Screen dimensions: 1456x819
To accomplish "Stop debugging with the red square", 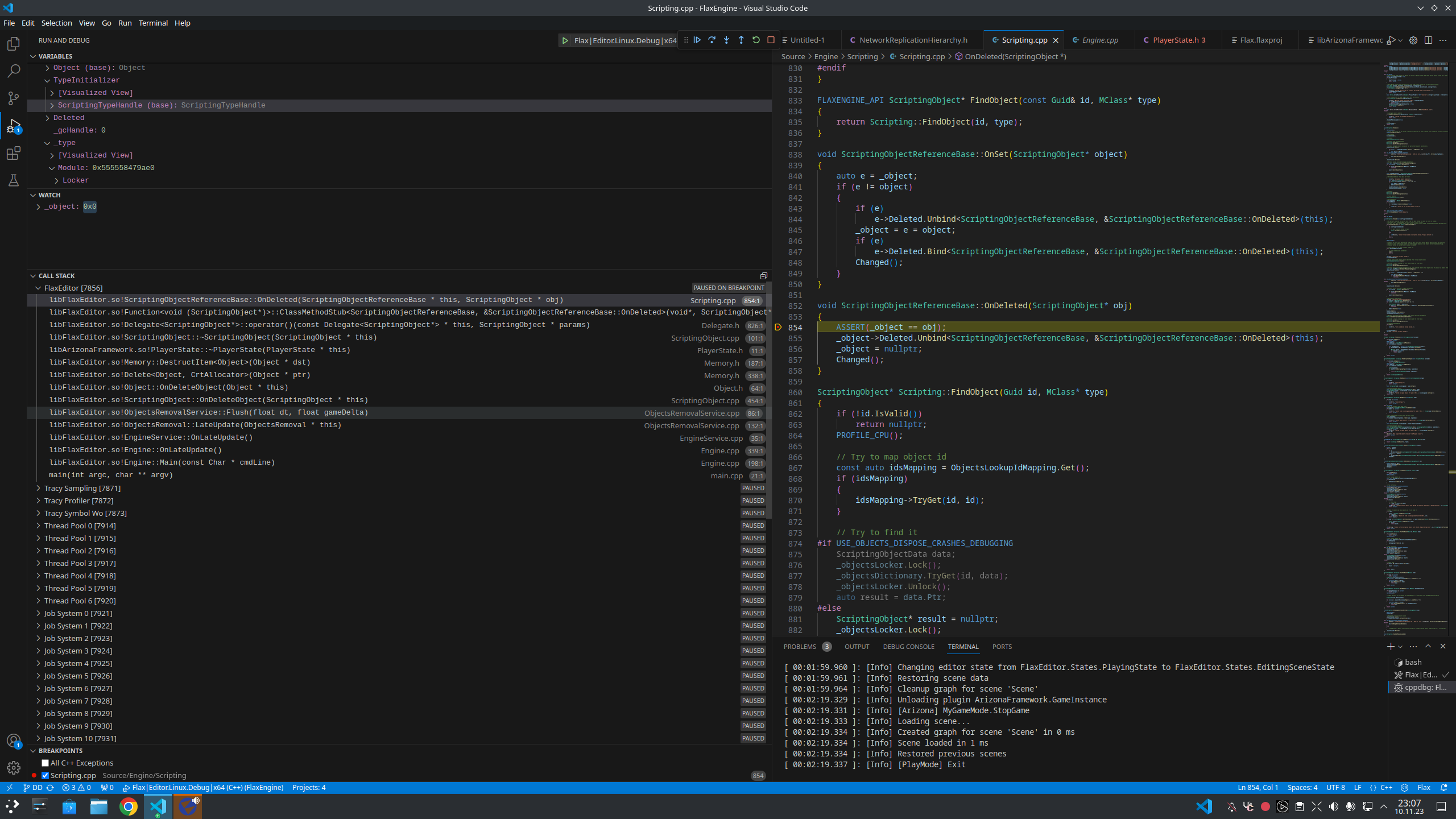I will click(771, 40).
